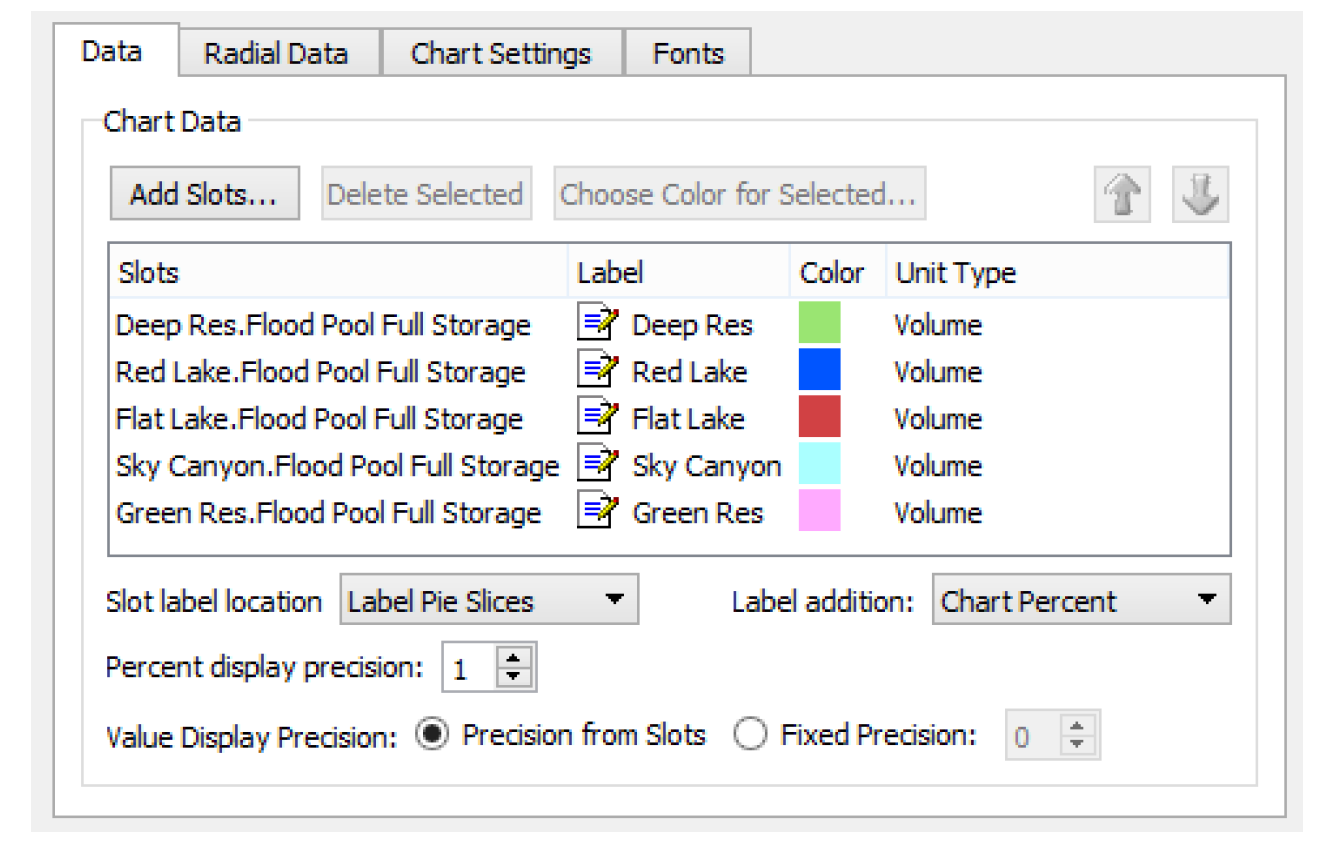Click the move up arrow icon
The height and width of the screenshot is (842, 1324).
pyautogui.click(x=1122, y=193)
